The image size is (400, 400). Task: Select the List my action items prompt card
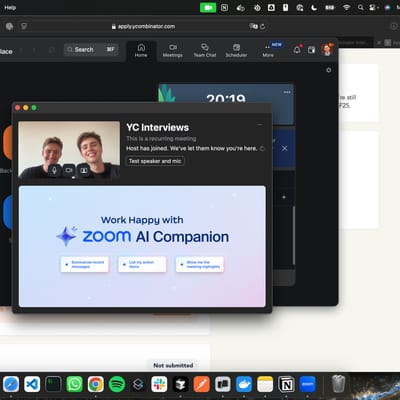tap(142, 264)
